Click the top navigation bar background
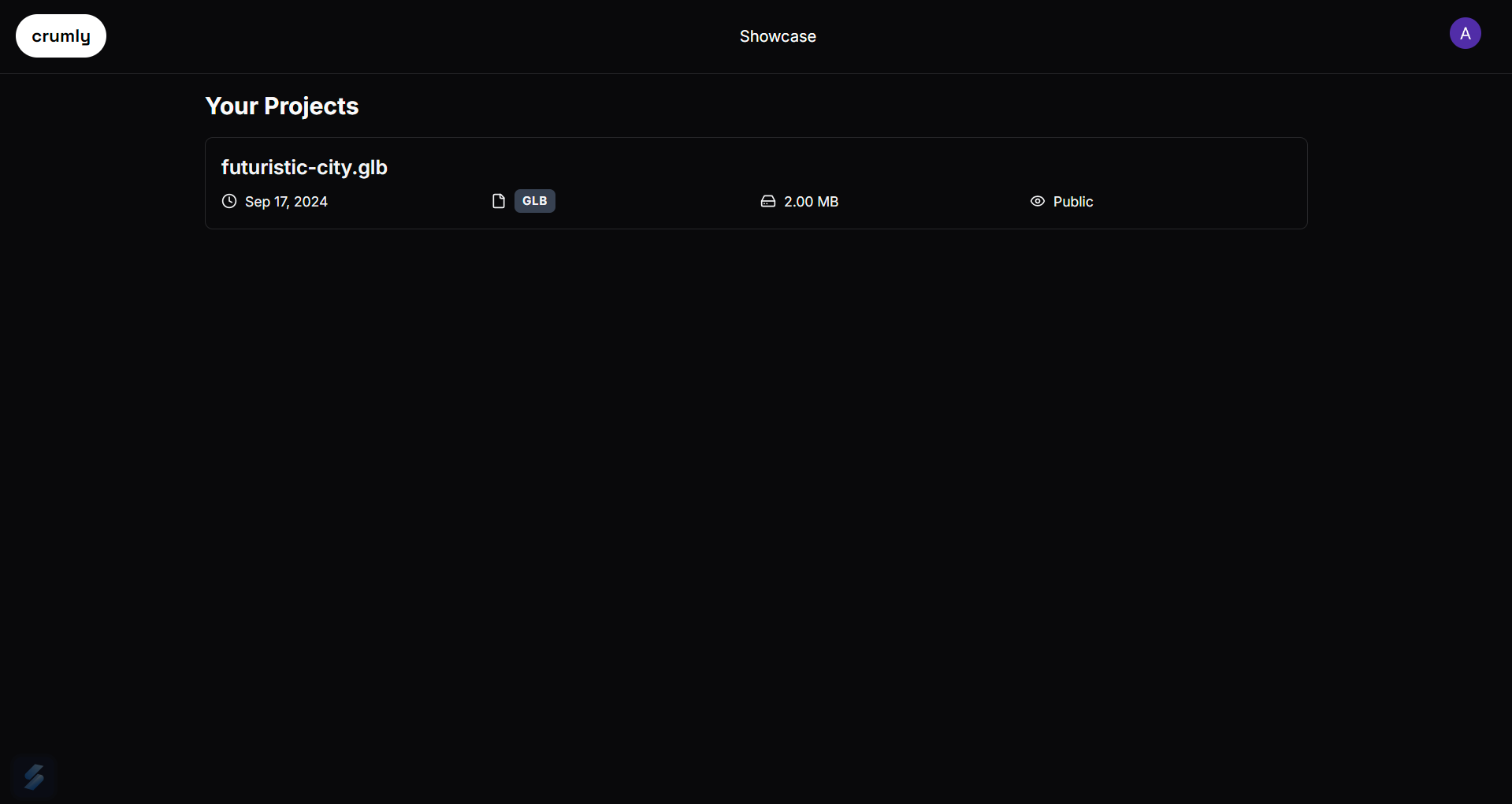The height and width of the screenshot is (804, 1512). click(394, 36)
